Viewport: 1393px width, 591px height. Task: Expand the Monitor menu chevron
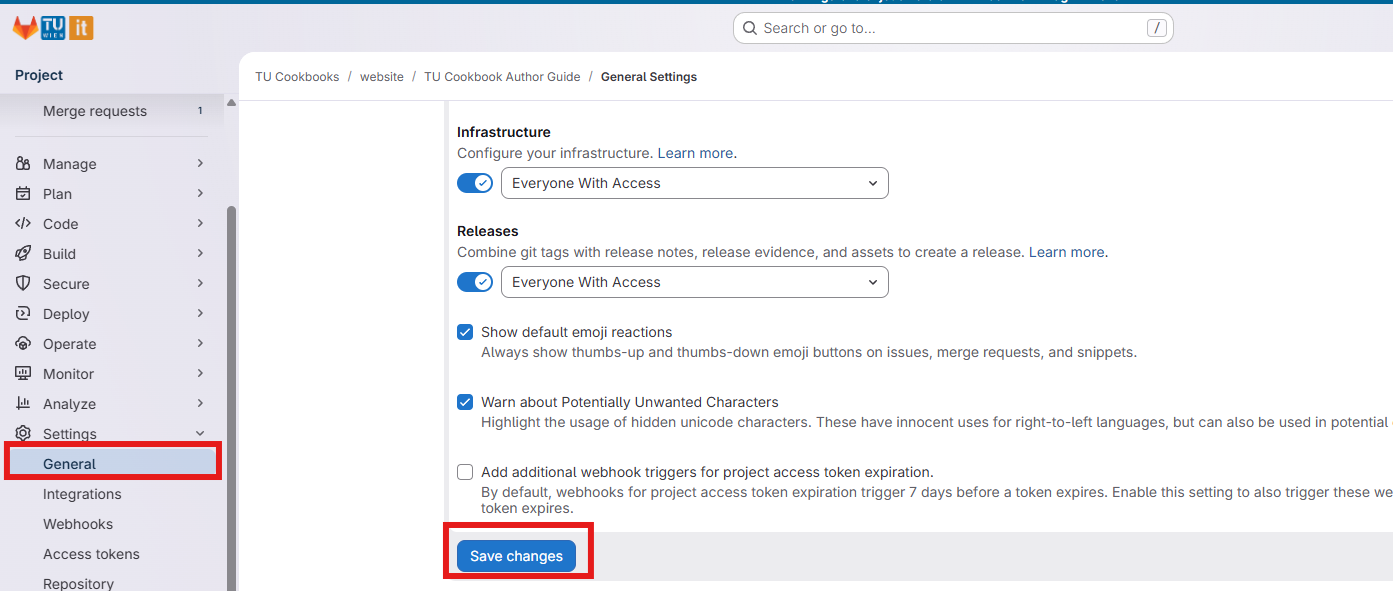click(x=200, y=373)
